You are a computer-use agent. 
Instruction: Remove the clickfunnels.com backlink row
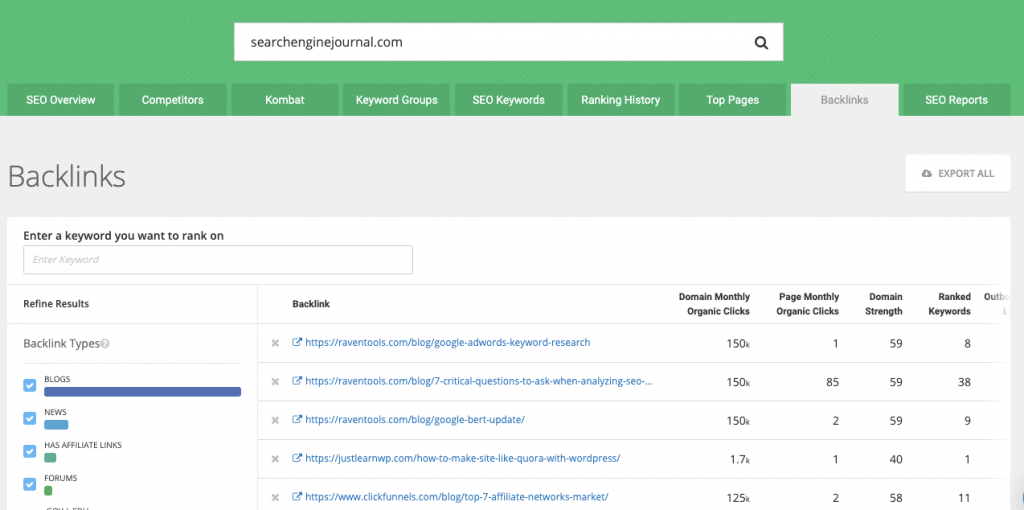276,498
